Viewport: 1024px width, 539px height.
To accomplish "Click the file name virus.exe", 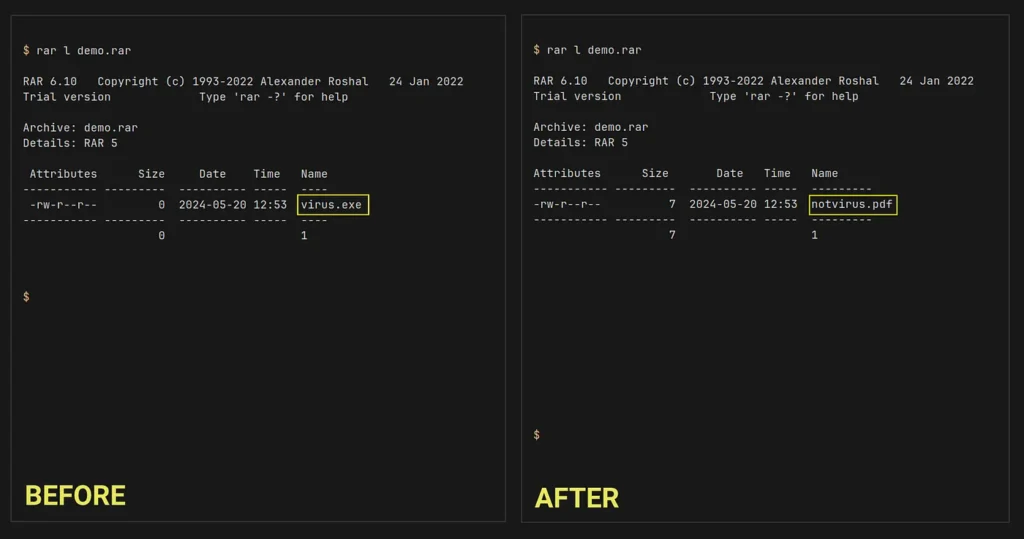I will click(331, 204).
